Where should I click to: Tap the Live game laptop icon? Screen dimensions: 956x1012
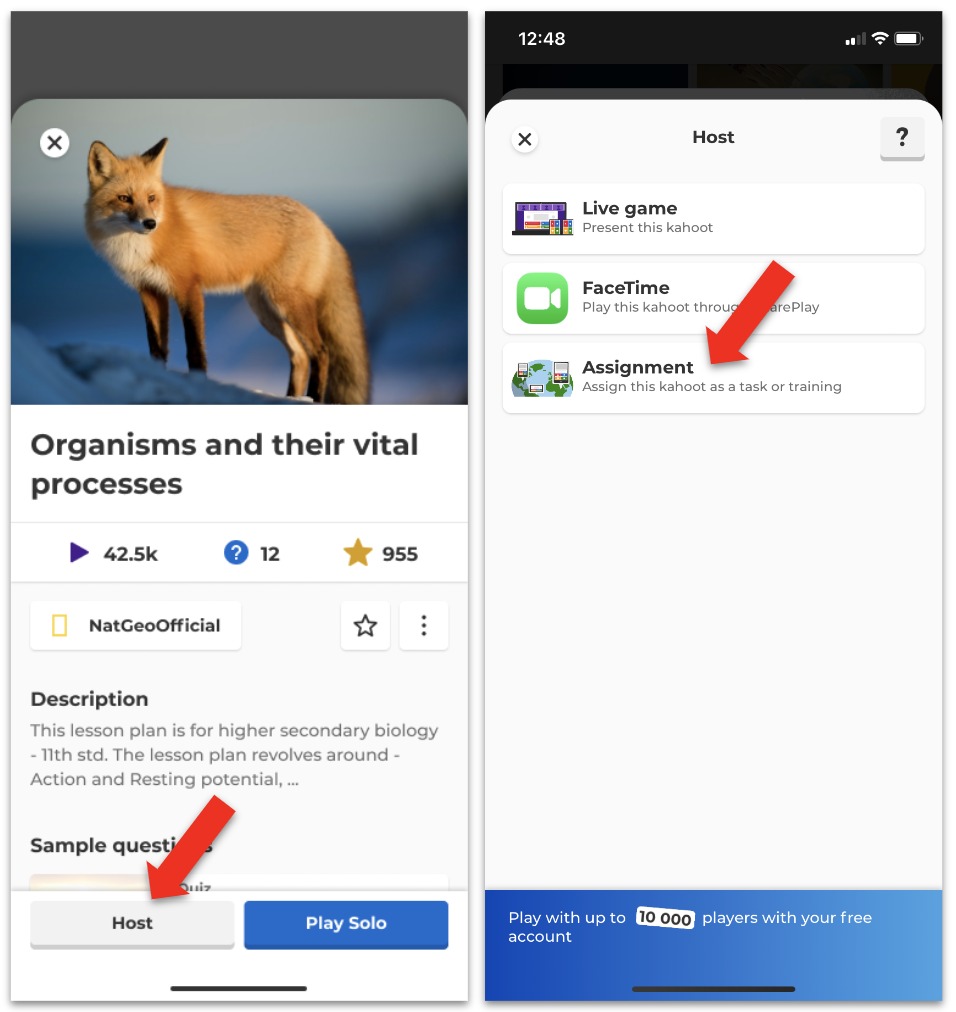point(542,218)
